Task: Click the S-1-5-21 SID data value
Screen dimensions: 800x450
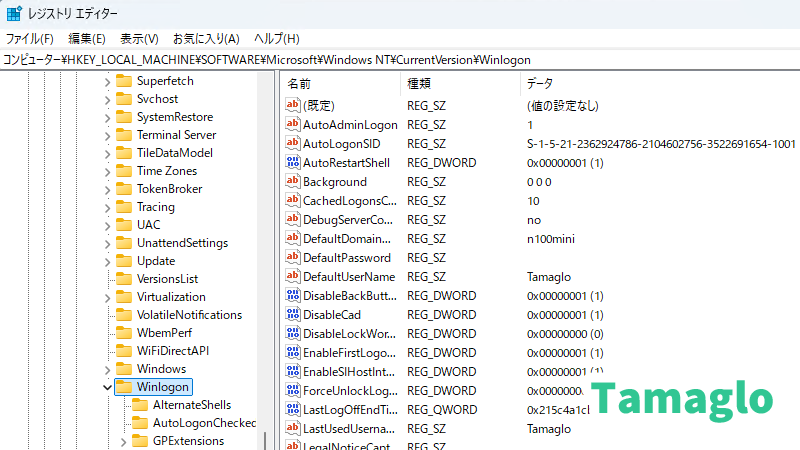Action: 661,144
